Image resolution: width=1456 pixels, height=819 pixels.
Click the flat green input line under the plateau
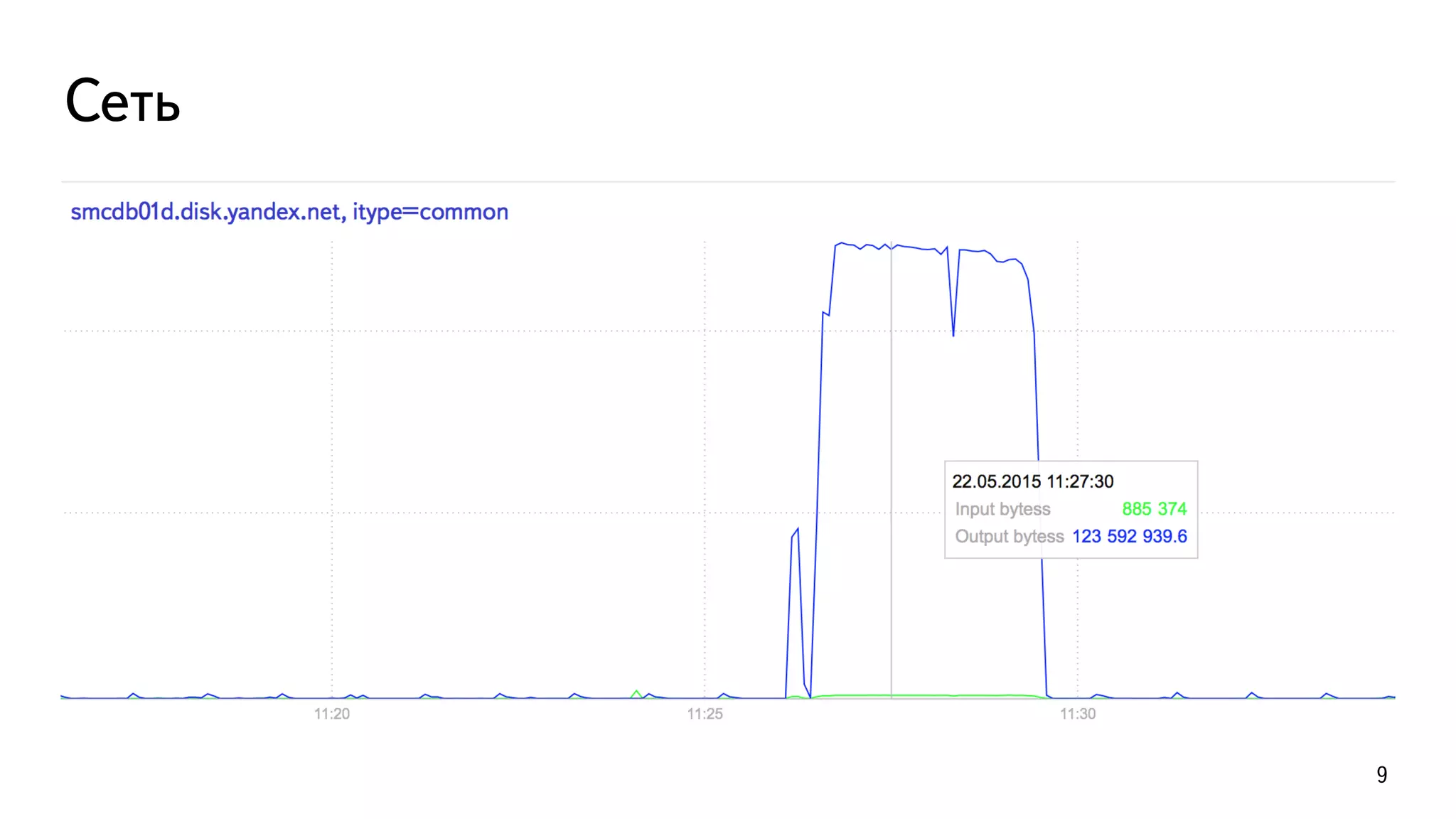click(x=924, y=695)
